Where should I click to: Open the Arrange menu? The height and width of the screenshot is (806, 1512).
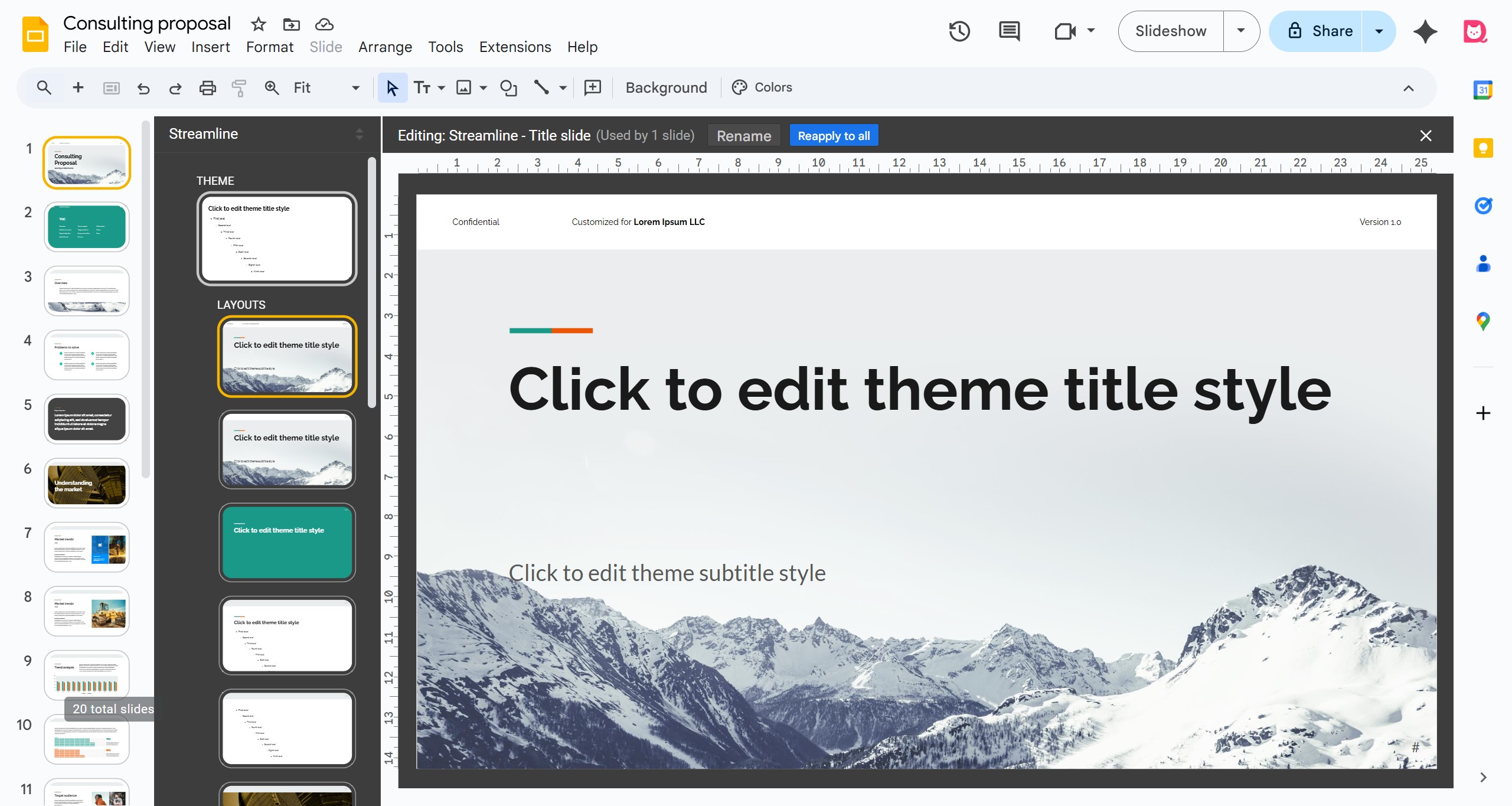(385, 47)
